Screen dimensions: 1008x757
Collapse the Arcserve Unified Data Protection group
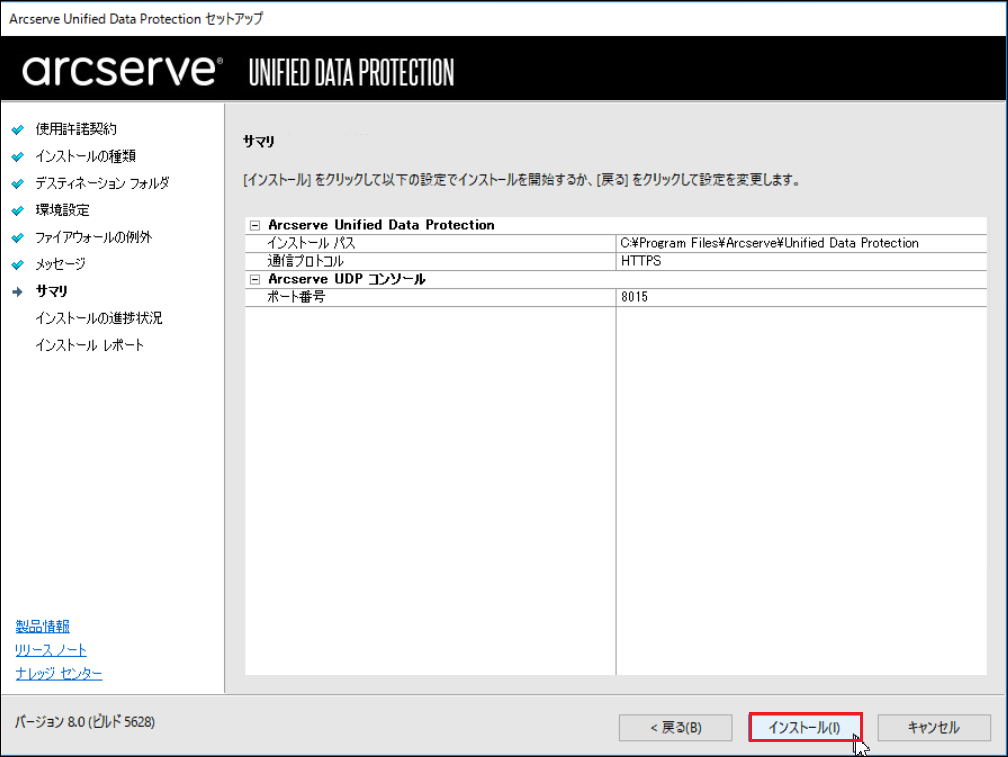point(255,225)
